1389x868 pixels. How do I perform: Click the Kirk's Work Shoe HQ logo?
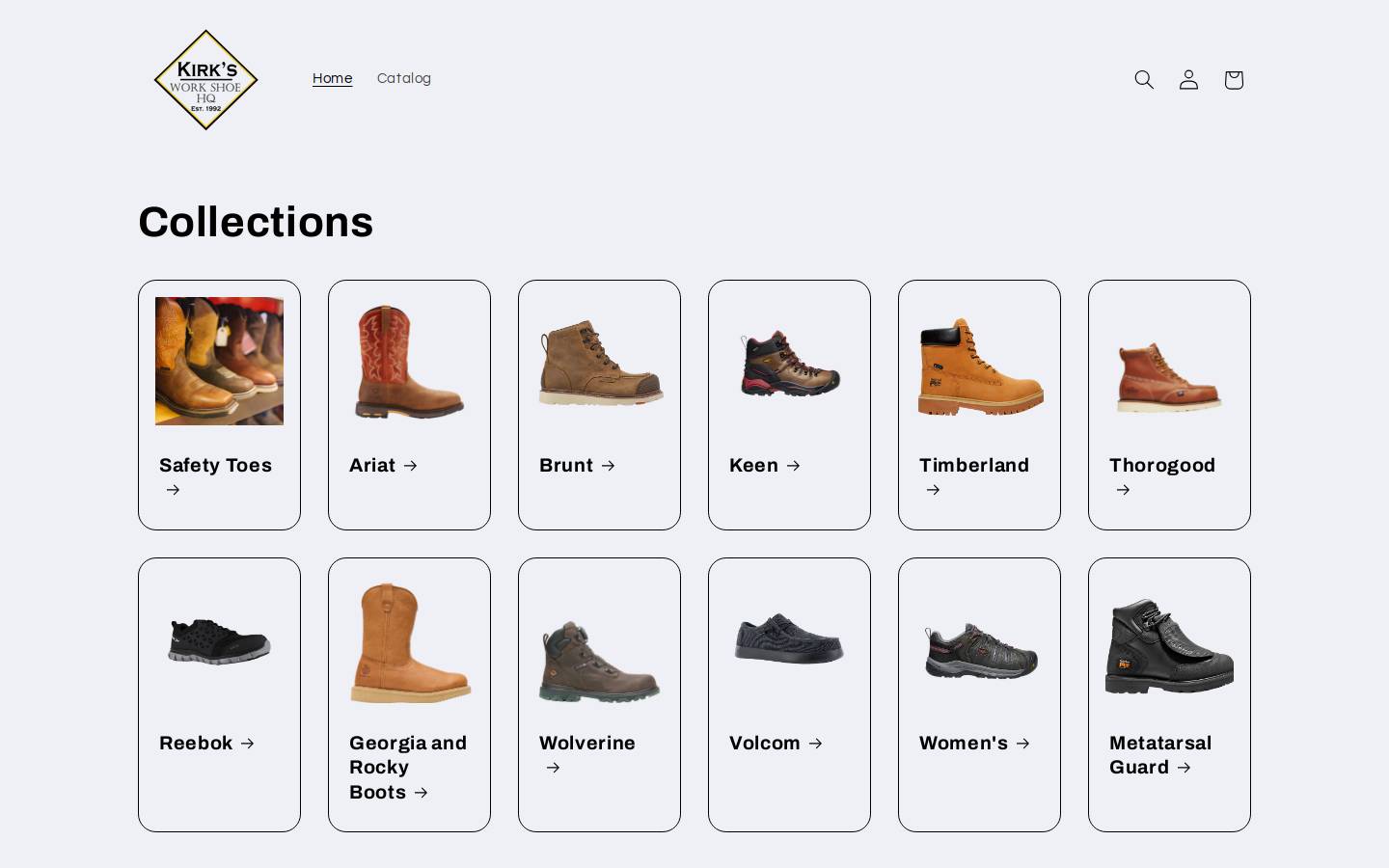pos(205,79)
